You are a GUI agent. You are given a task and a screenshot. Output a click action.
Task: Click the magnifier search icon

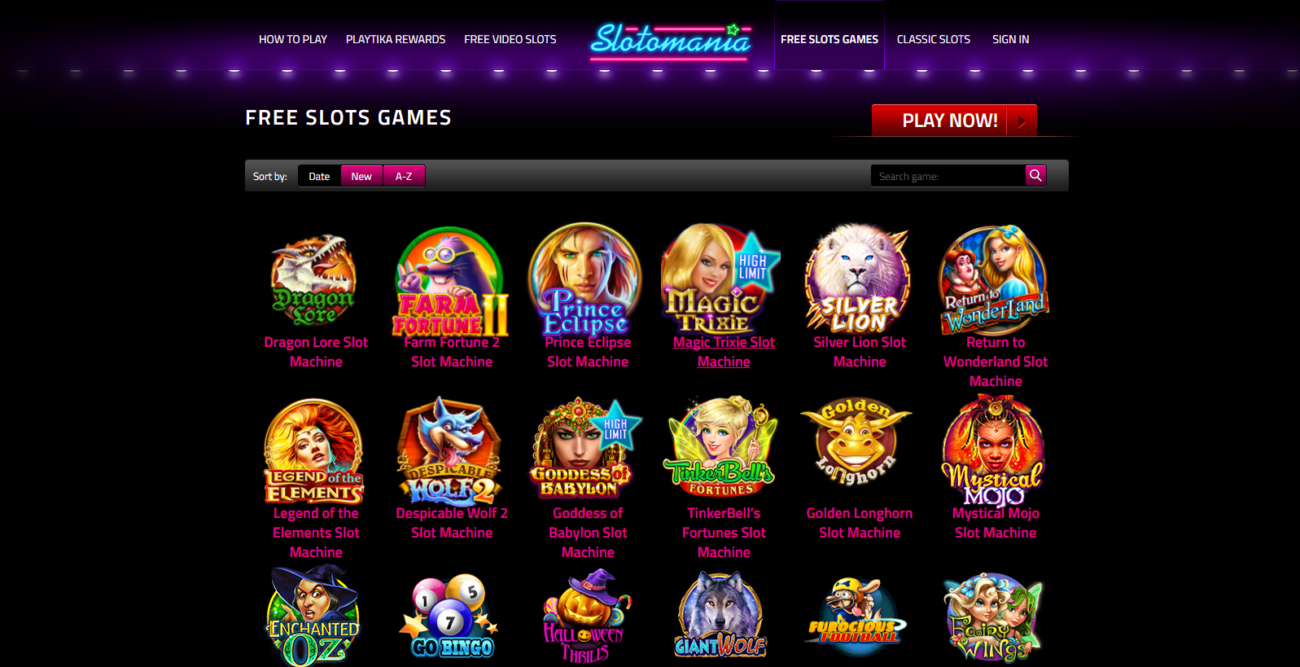click(x=1036, y=176)
